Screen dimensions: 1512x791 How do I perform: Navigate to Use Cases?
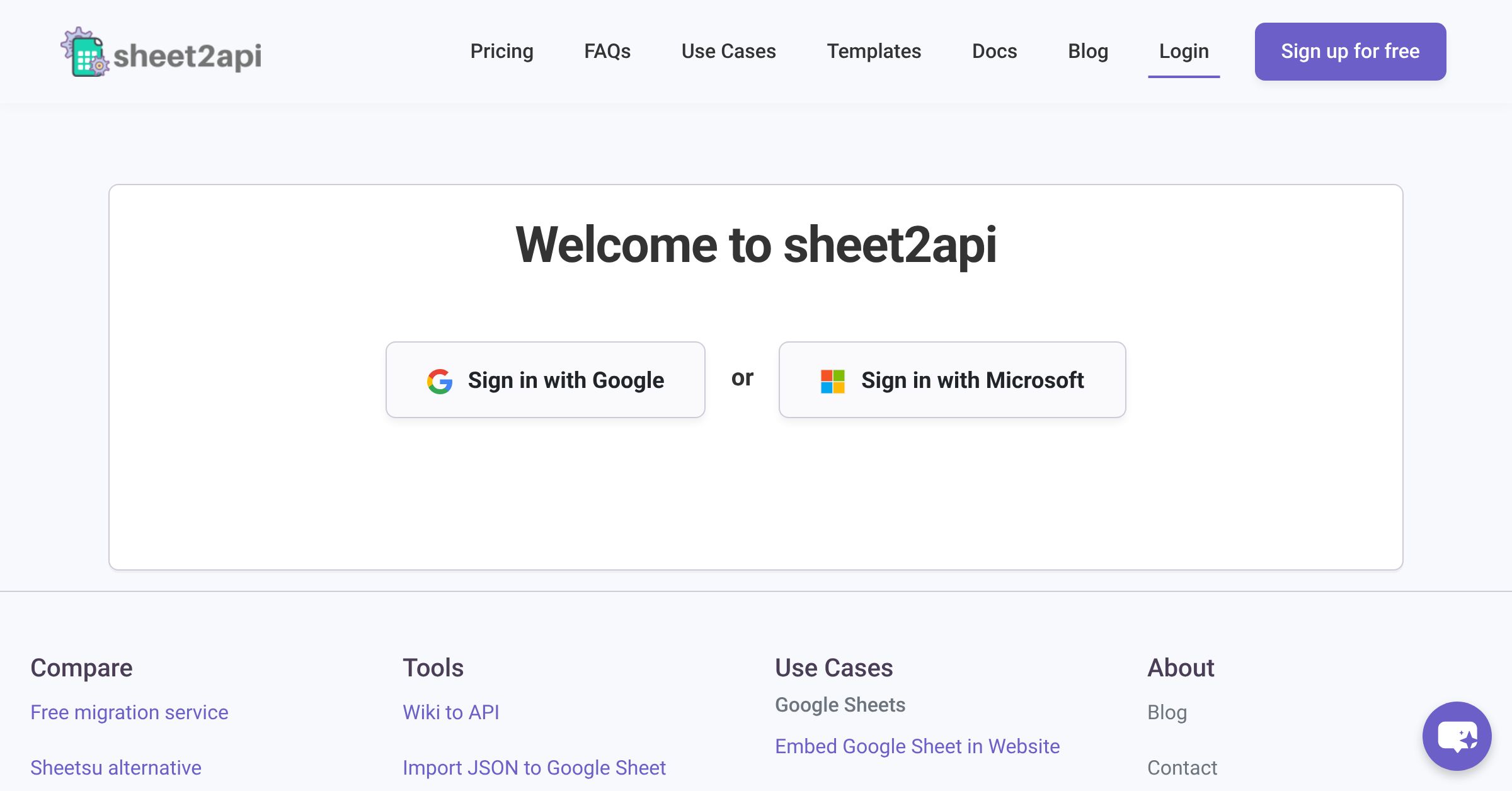728,51
